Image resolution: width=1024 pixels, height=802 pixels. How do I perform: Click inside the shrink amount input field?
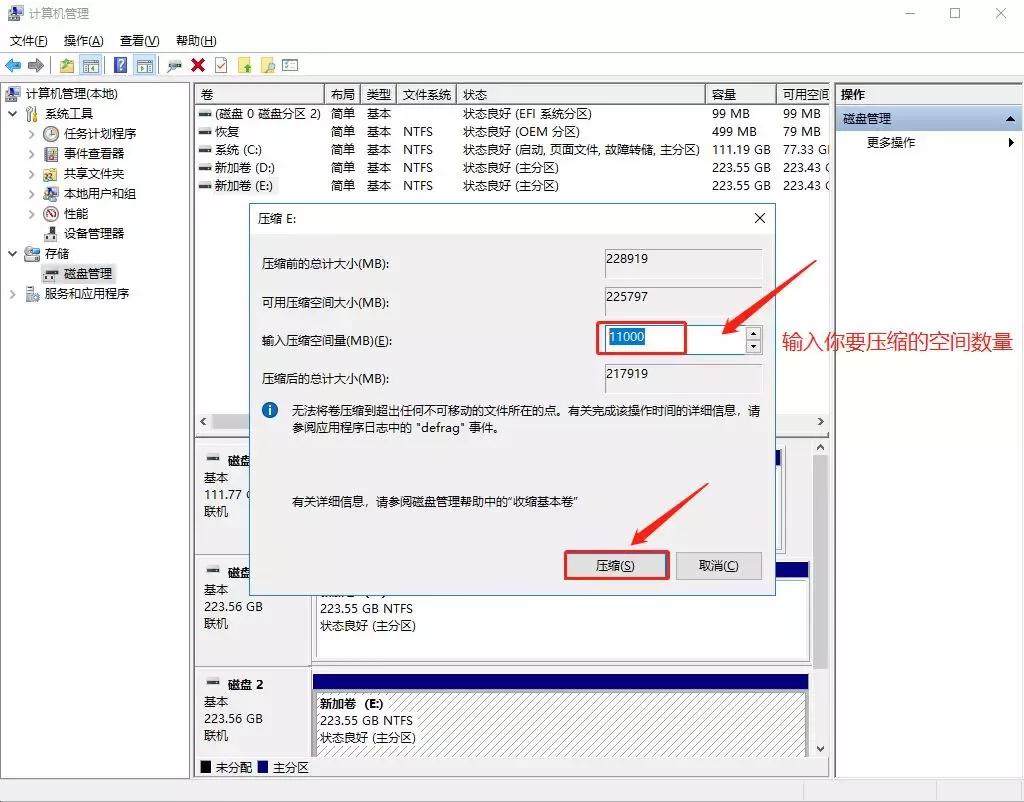pos(640,339)
